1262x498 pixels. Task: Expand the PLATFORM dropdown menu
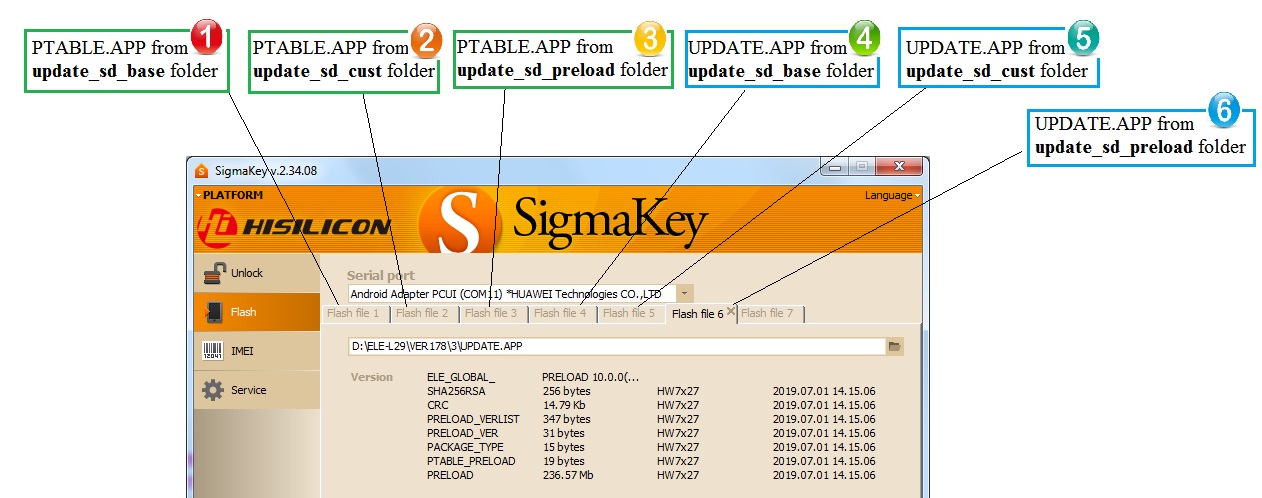coord(230,195)
